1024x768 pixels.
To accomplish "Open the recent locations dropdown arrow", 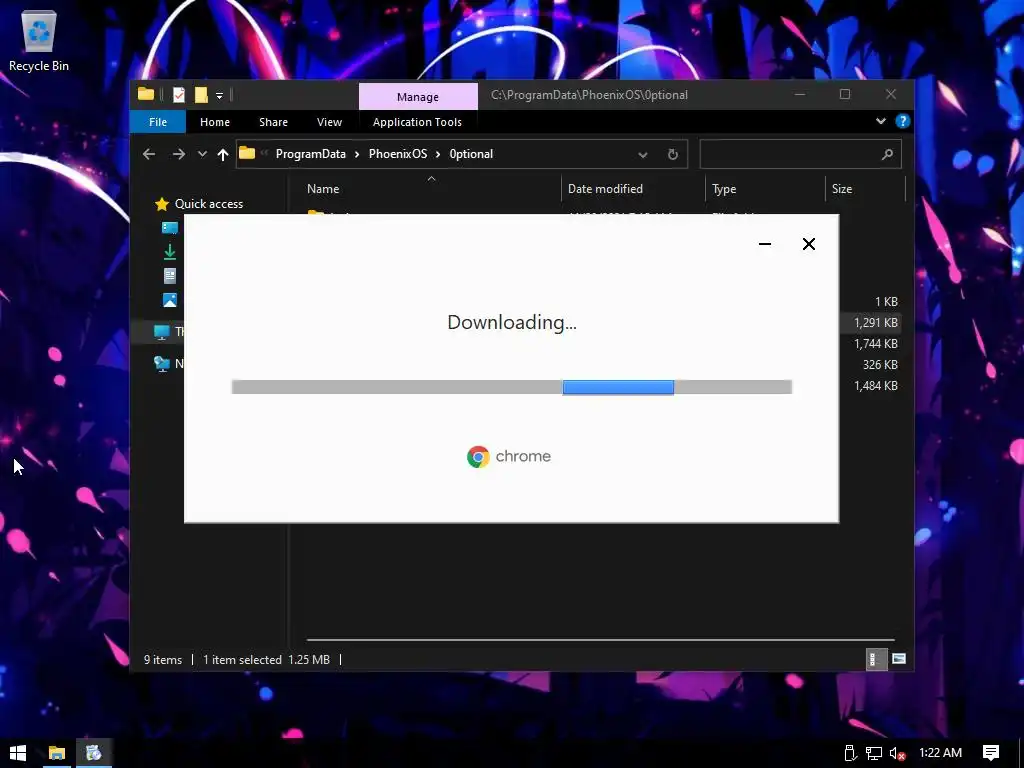I will click(x=202, y=154).
